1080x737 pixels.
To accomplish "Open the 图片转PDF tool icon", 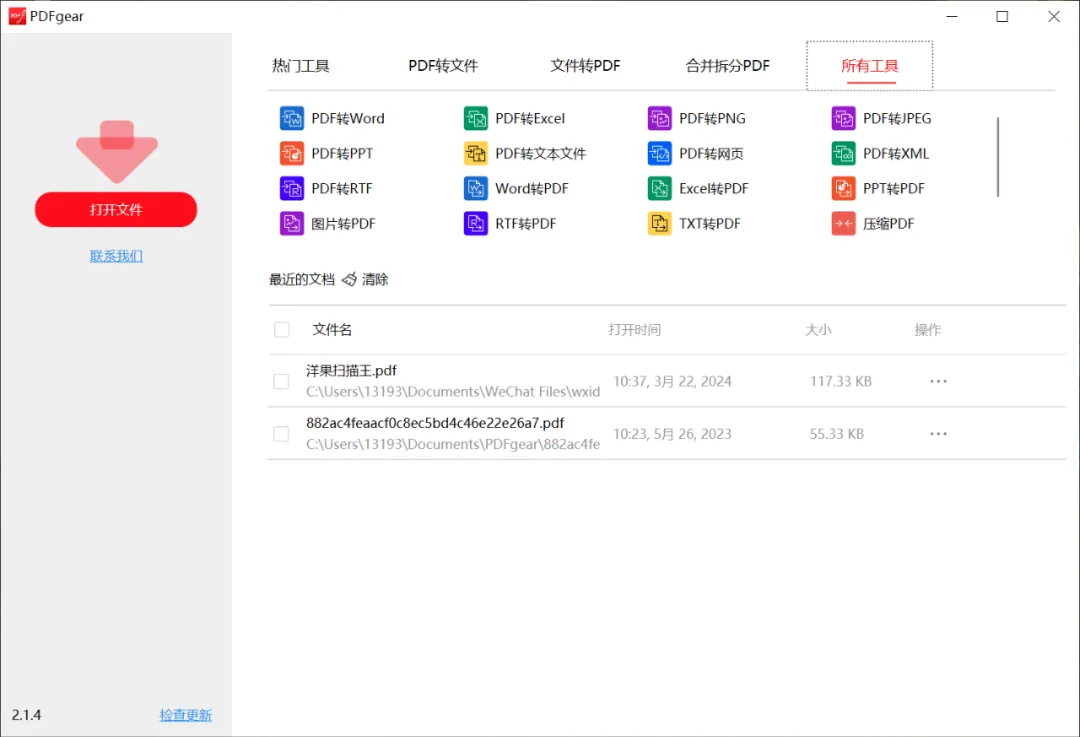I will tap(291, 224).
